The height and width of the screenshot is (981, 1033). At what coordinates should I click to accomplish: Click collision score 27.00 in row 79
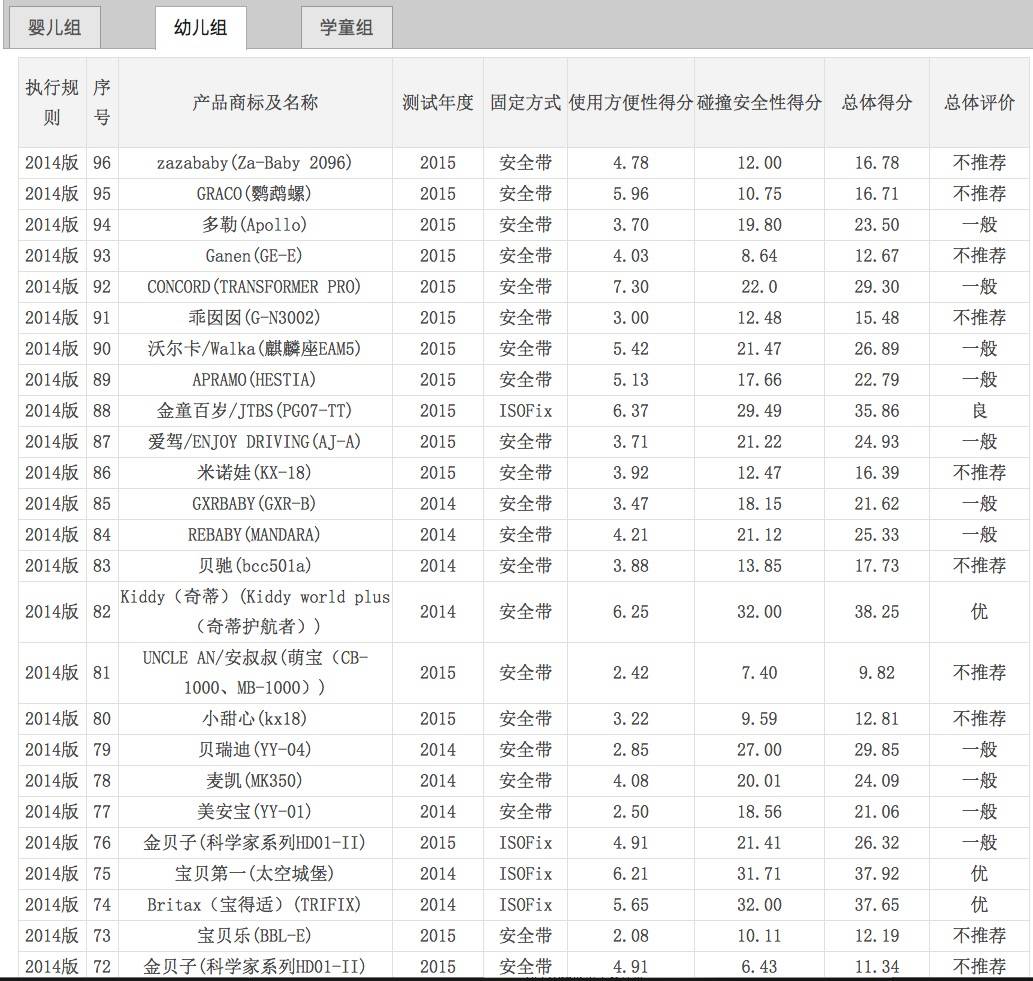tap(759, 750)
